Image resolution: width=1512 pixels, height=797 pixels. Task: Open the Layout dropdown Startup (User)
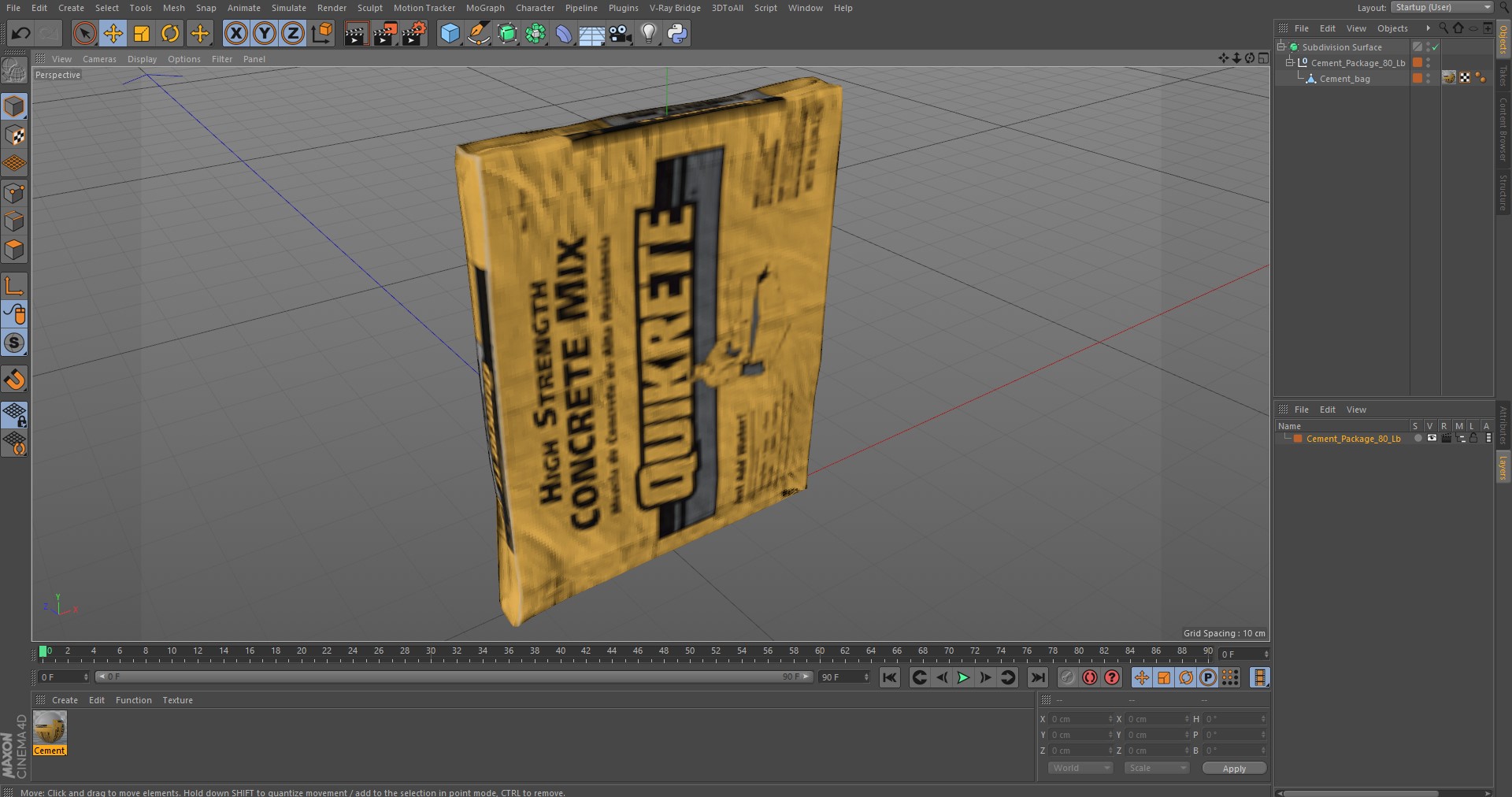click(1442, 7)
